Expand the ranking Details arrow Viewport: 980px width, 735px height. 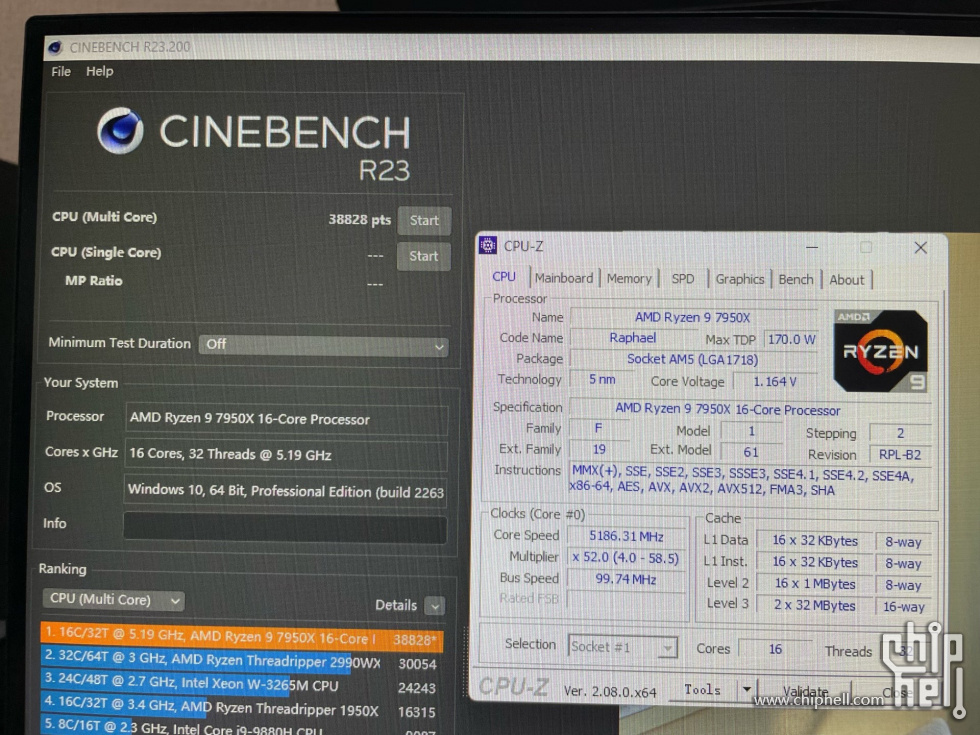434,605
